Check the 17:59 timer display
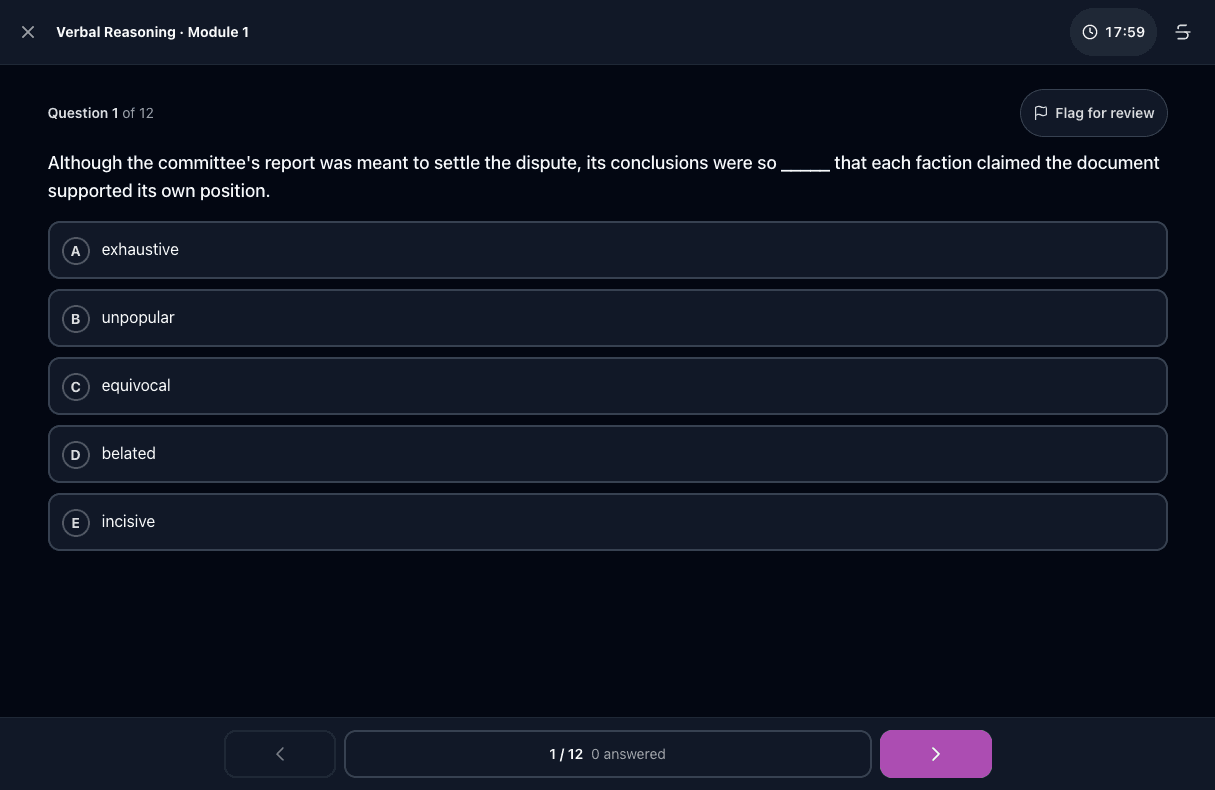The height and width of the screenshot is (790, 1215). 1113,32
